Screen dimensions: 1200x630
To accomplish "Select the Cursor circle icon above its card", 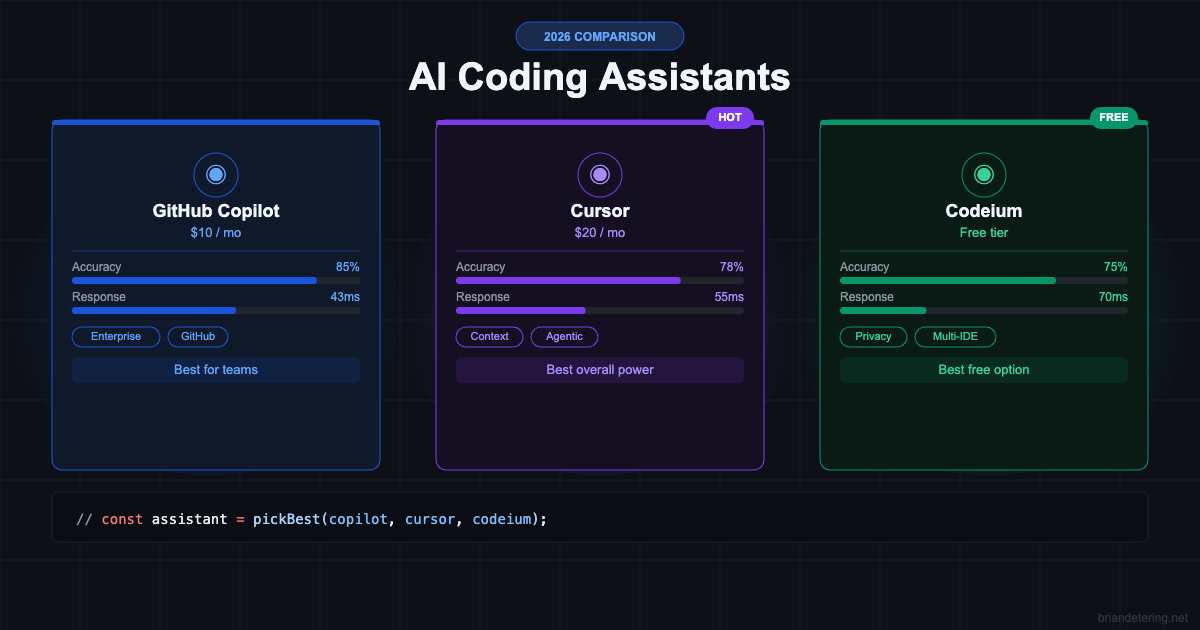I will [600, 174].
